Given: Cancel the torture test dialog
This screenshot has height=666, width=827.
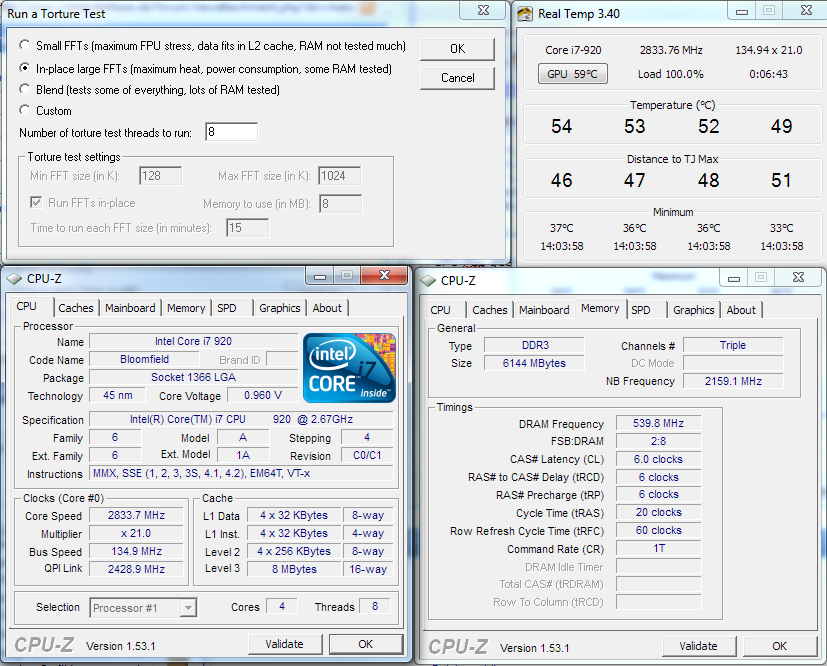Looking at the screenshot, I should pyautogui.click(x=457, y=78).
